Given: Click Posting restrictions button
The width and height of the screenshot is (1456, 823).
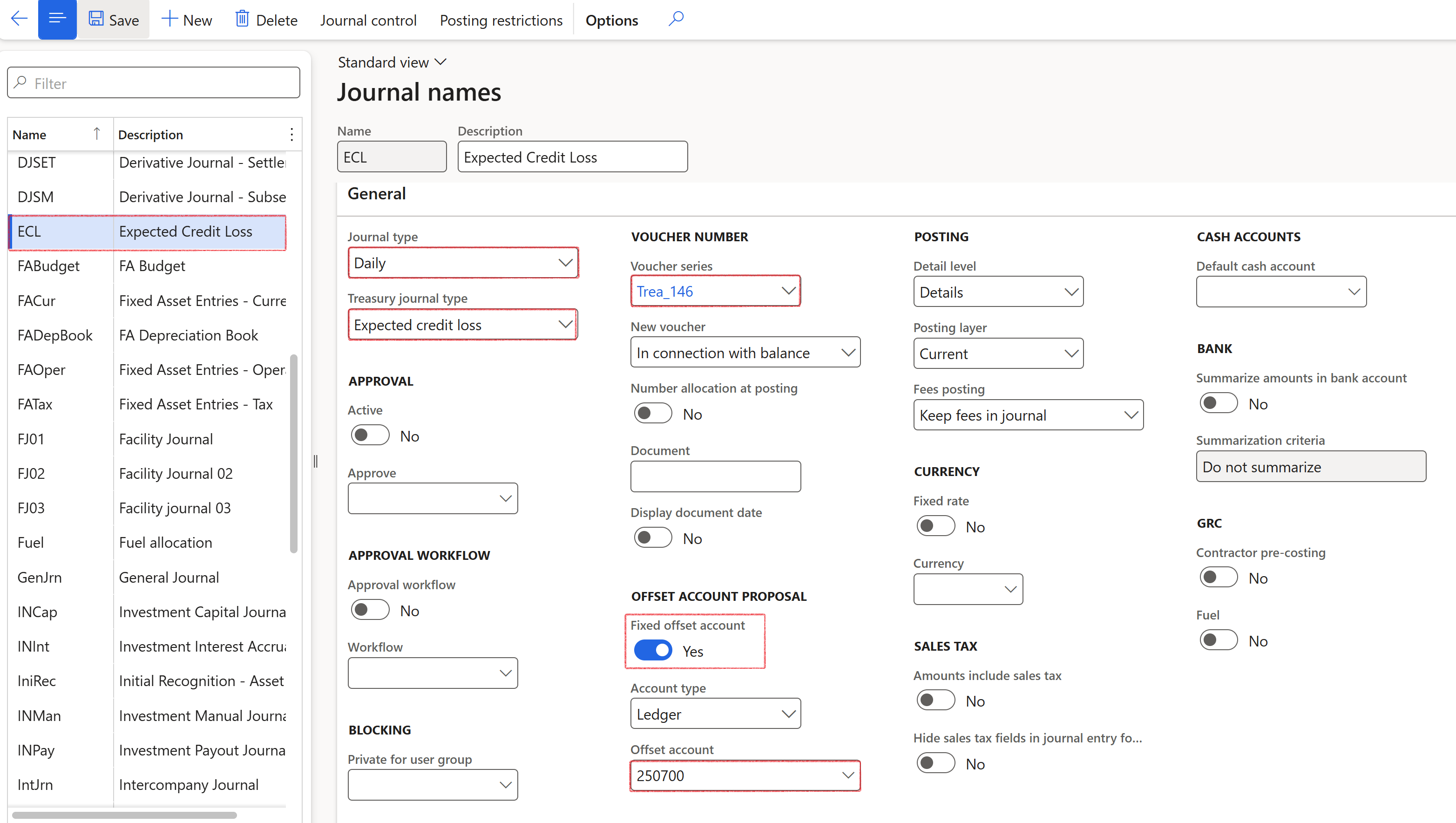Looking at the screenshot, I should pos(501,20).
